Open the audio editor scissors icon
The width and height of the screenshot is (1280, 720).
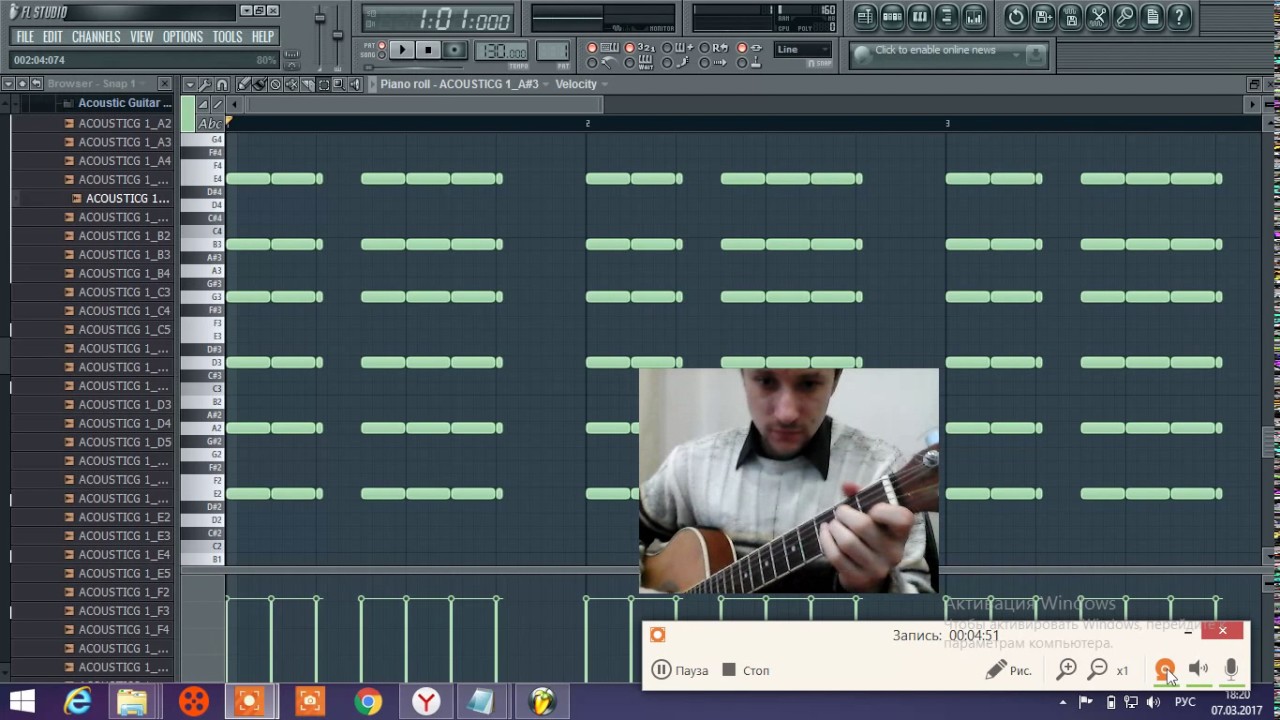tap(1097, 17)
